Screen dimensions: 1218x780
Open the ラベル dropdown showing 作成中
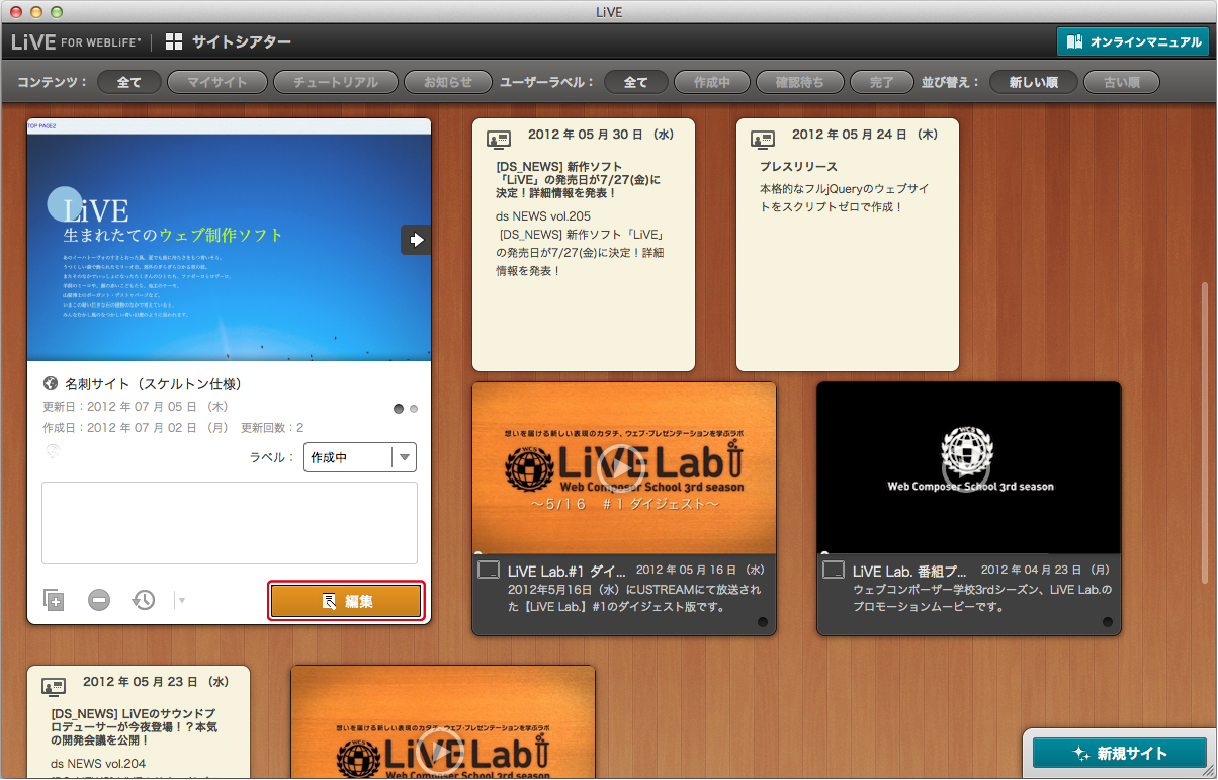pos(360,457)
